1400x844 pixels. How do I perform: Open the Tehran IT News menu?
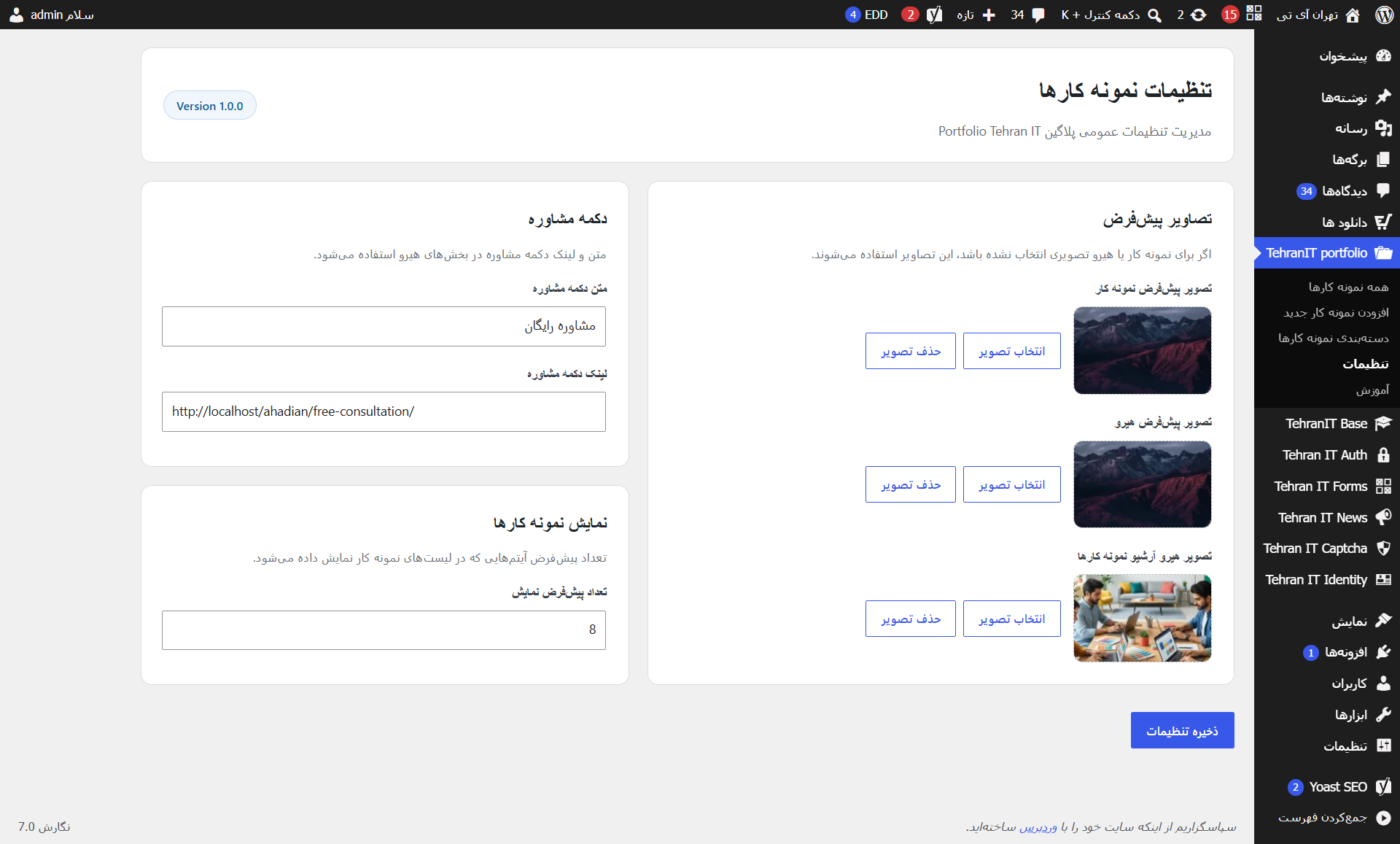click(x=1327, y=518)
